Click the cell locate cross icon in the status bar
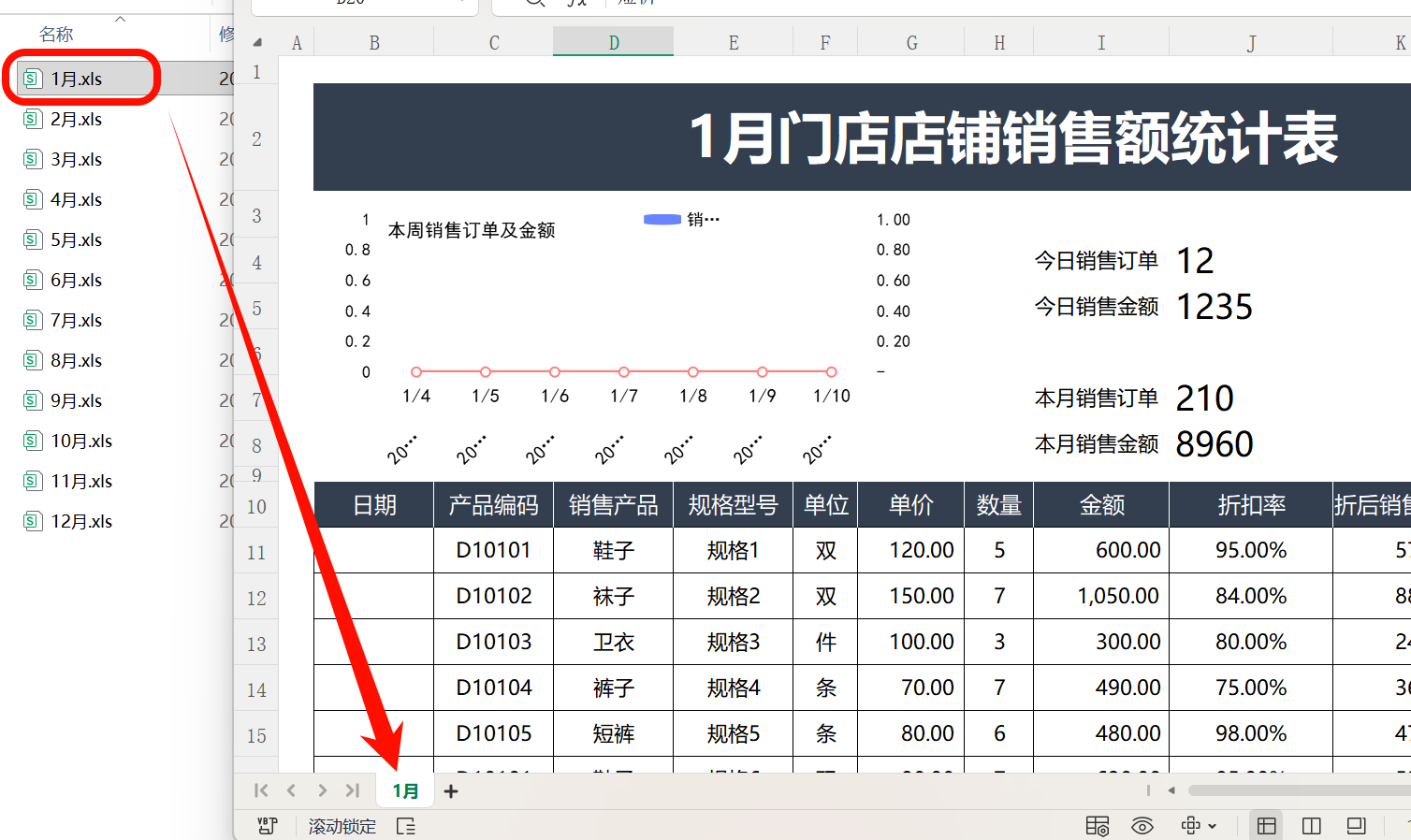The height and width of the screenshot is (840, 1411). [1188, 826]
